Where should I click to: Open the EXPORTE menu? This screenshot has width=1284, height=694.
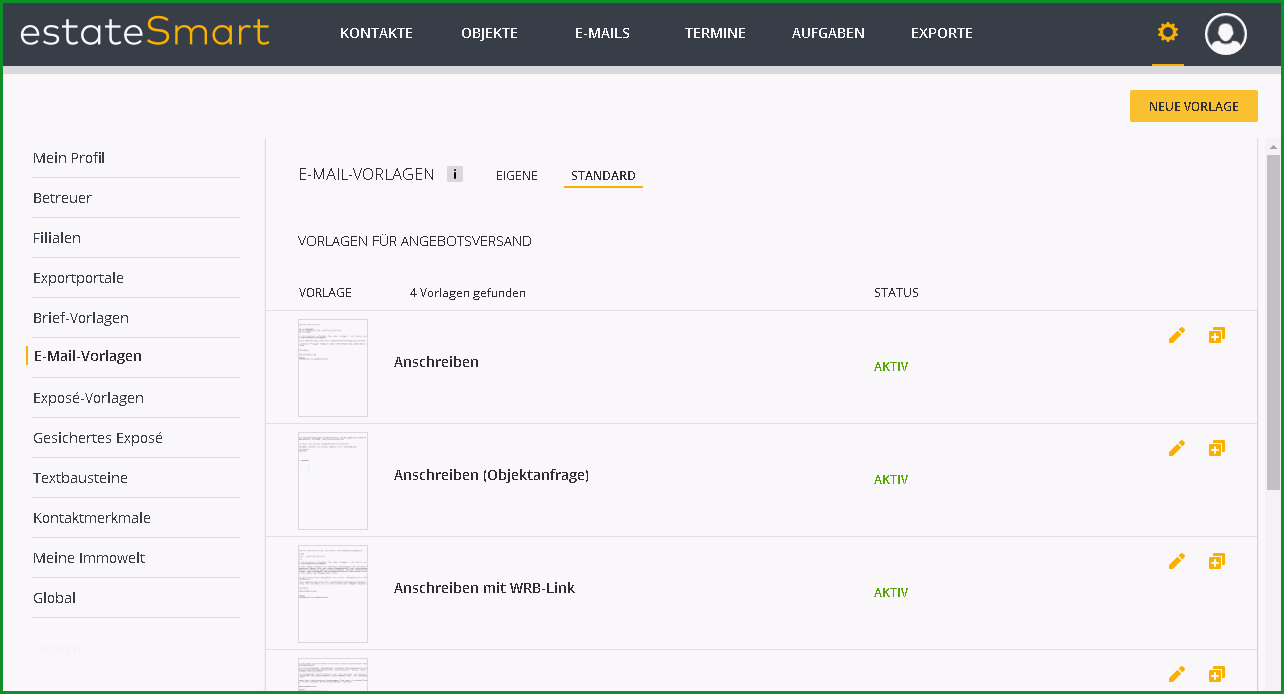[x=941, y=33]
